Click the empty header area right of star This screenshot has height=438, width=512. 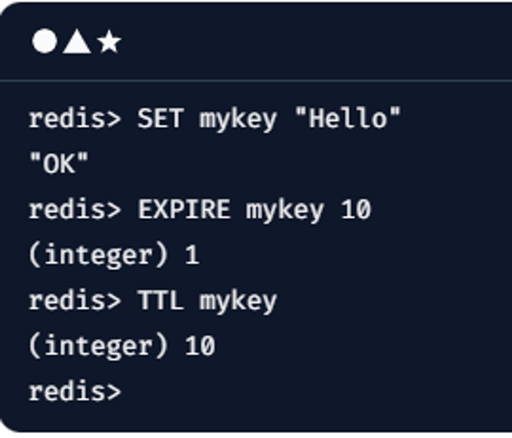click(317, 41)
